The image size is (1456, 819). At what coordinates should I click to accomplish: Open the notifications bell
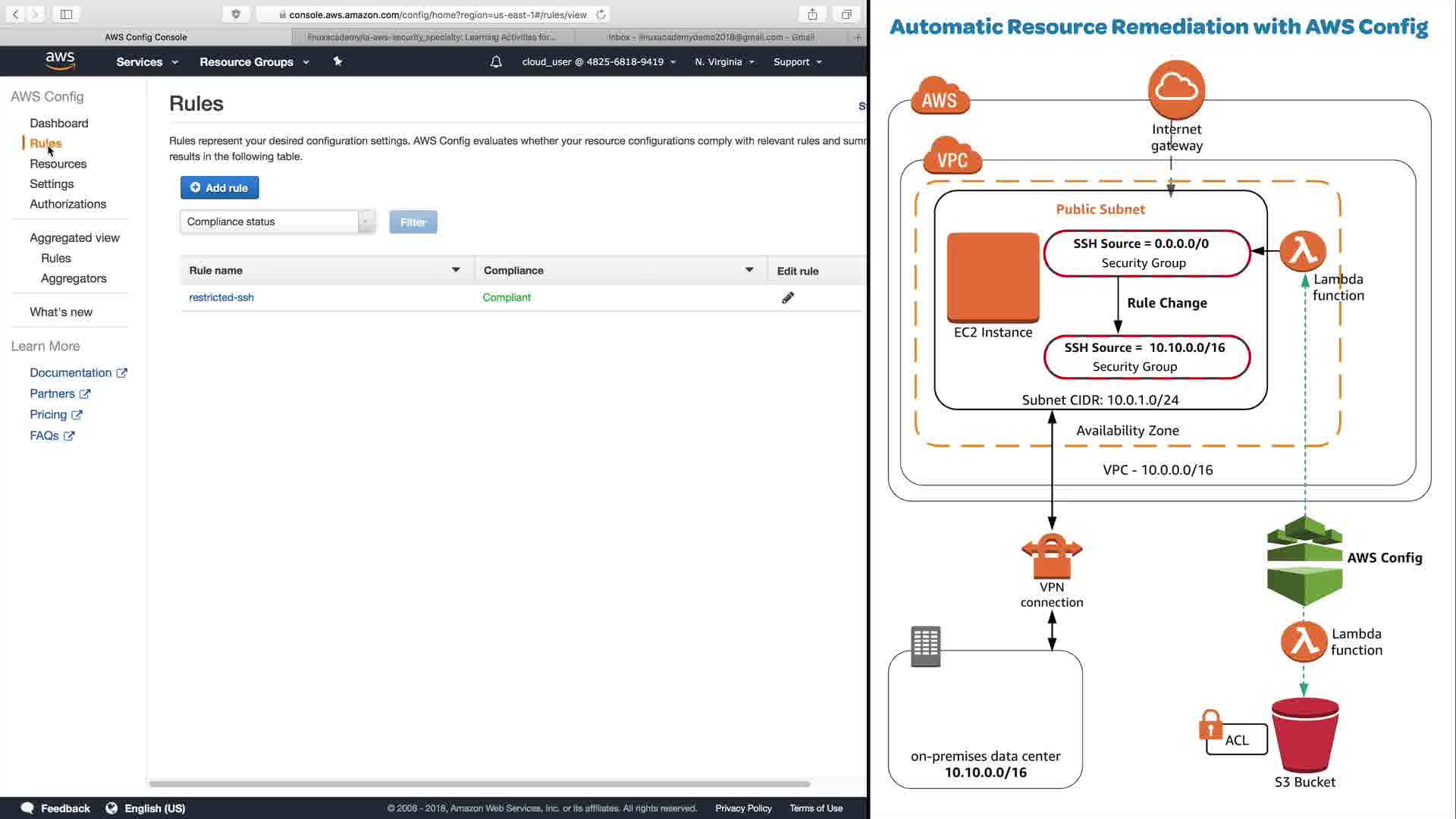[496, 62]
